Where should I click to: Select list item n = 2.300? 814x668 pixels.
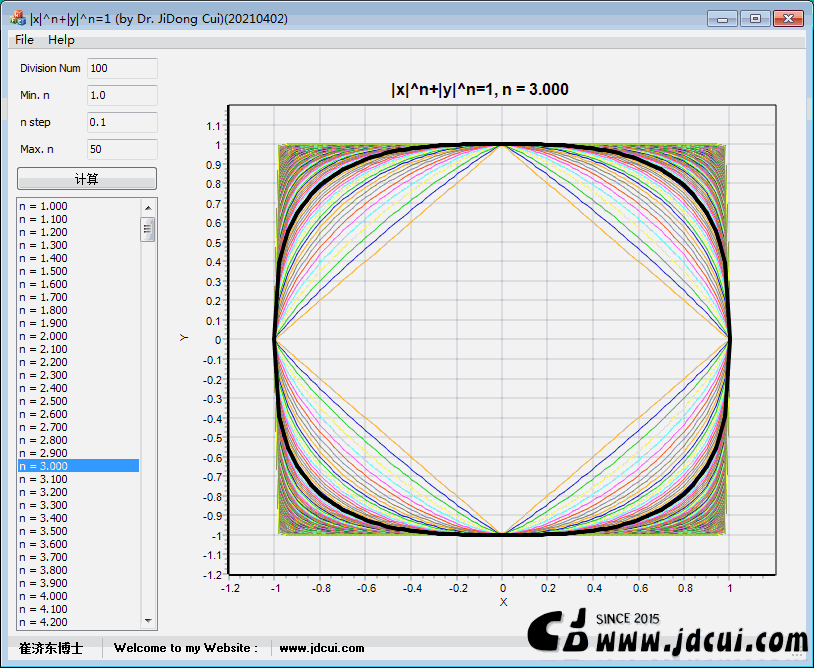pos(78,375)
